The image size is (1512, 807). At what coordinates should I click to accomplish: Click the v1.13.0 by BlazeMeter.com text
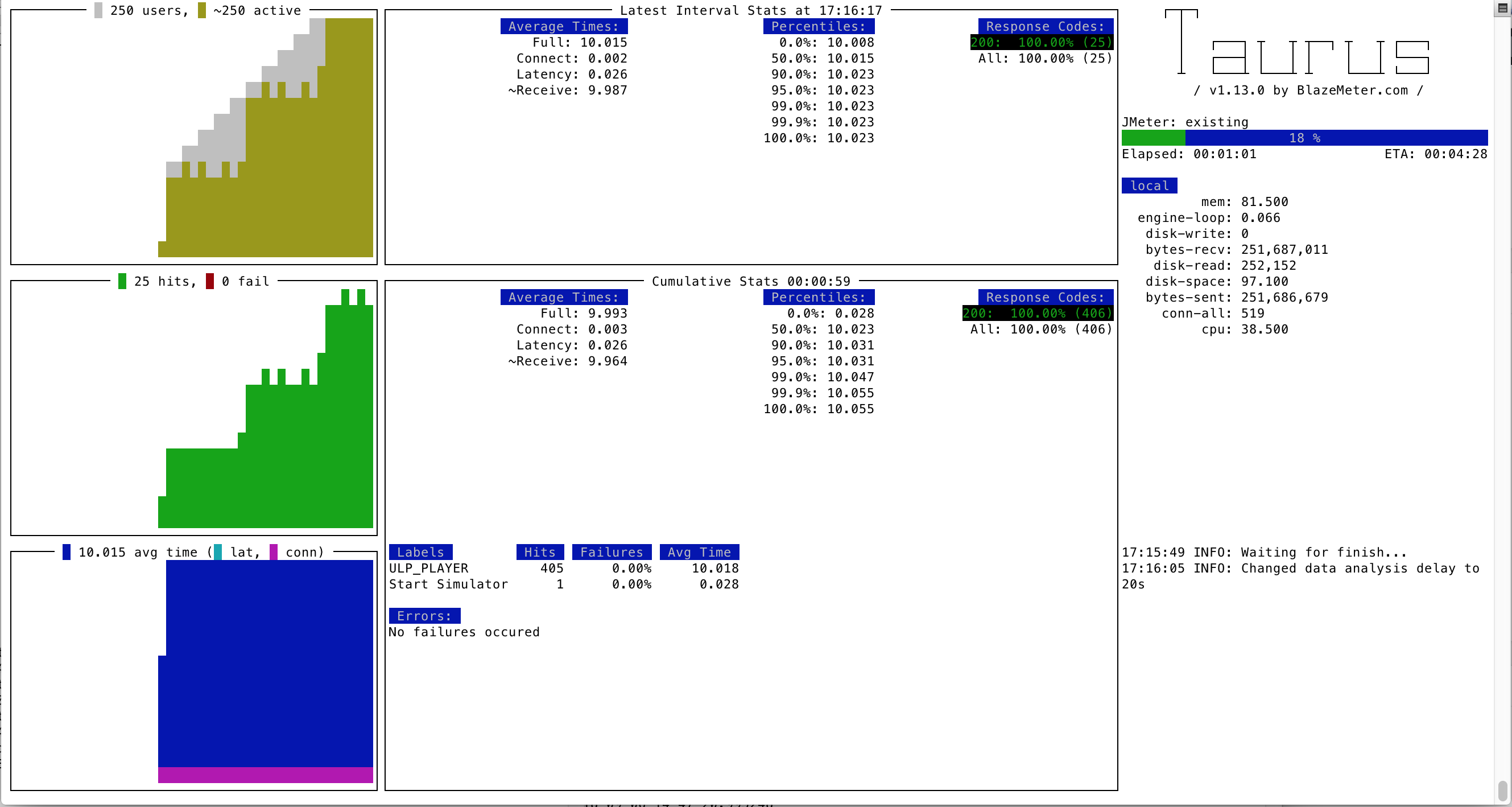[1308, 90]
